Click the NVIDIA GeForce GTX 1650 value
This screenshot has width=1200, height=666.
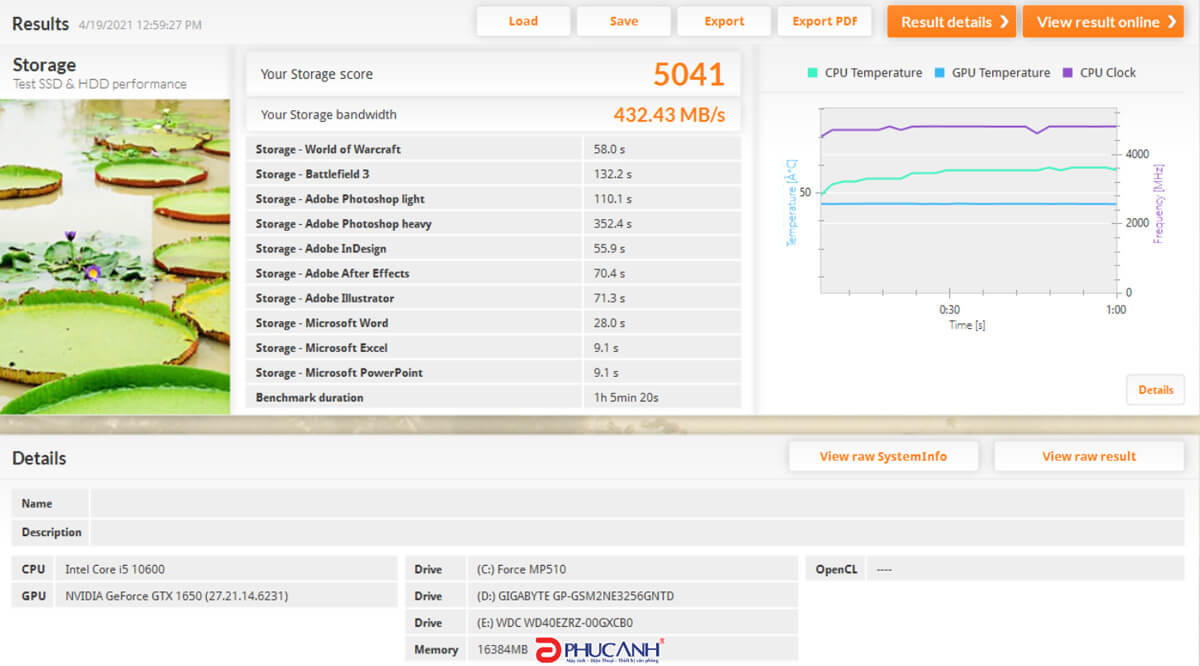176,596
